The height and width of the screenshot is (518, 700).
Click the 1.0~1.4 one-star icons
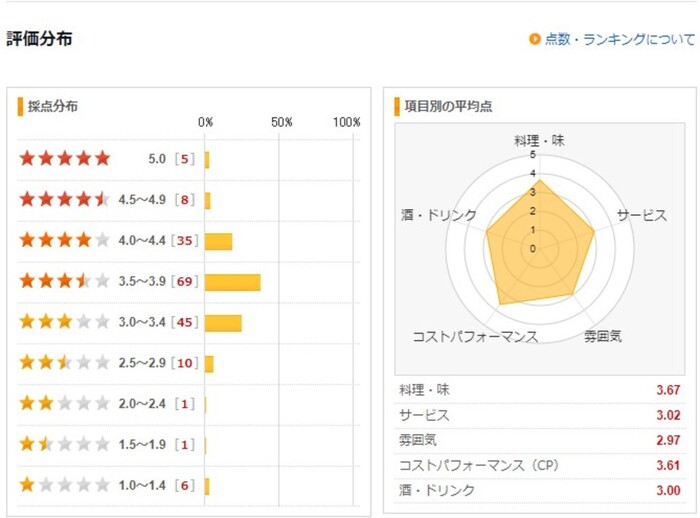click(x=64, y=485)
